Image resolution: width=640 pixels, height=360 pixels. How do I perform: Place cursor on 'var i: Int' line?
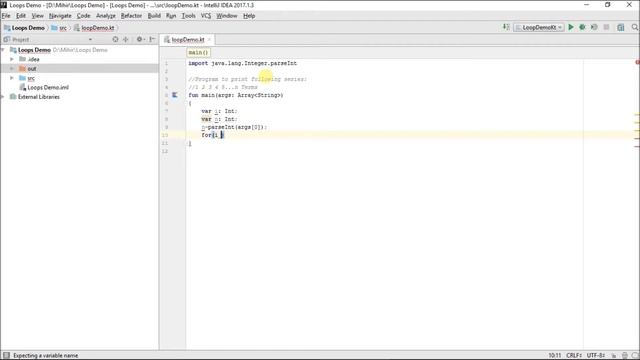pos(219,111)
